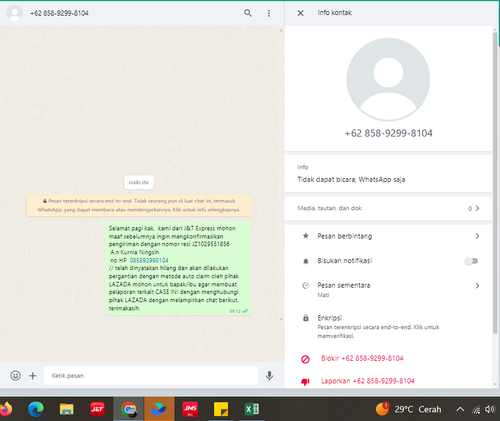
Task: Close the Info kontak panel
Action: (300, 13)
